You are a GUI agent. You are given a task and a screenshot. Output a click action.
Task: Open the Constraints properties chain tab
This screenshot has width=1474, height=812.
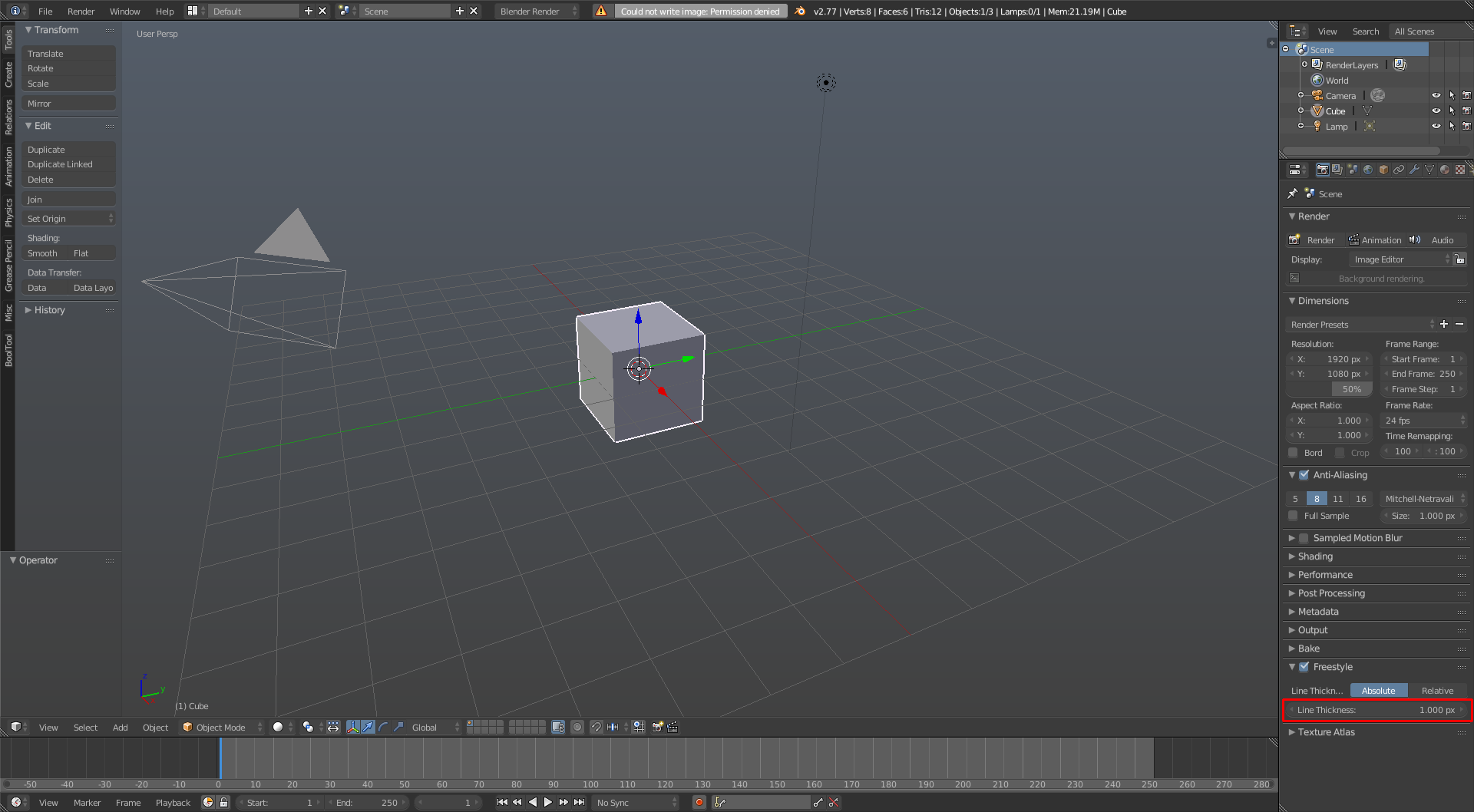[x=1399, y=170]
